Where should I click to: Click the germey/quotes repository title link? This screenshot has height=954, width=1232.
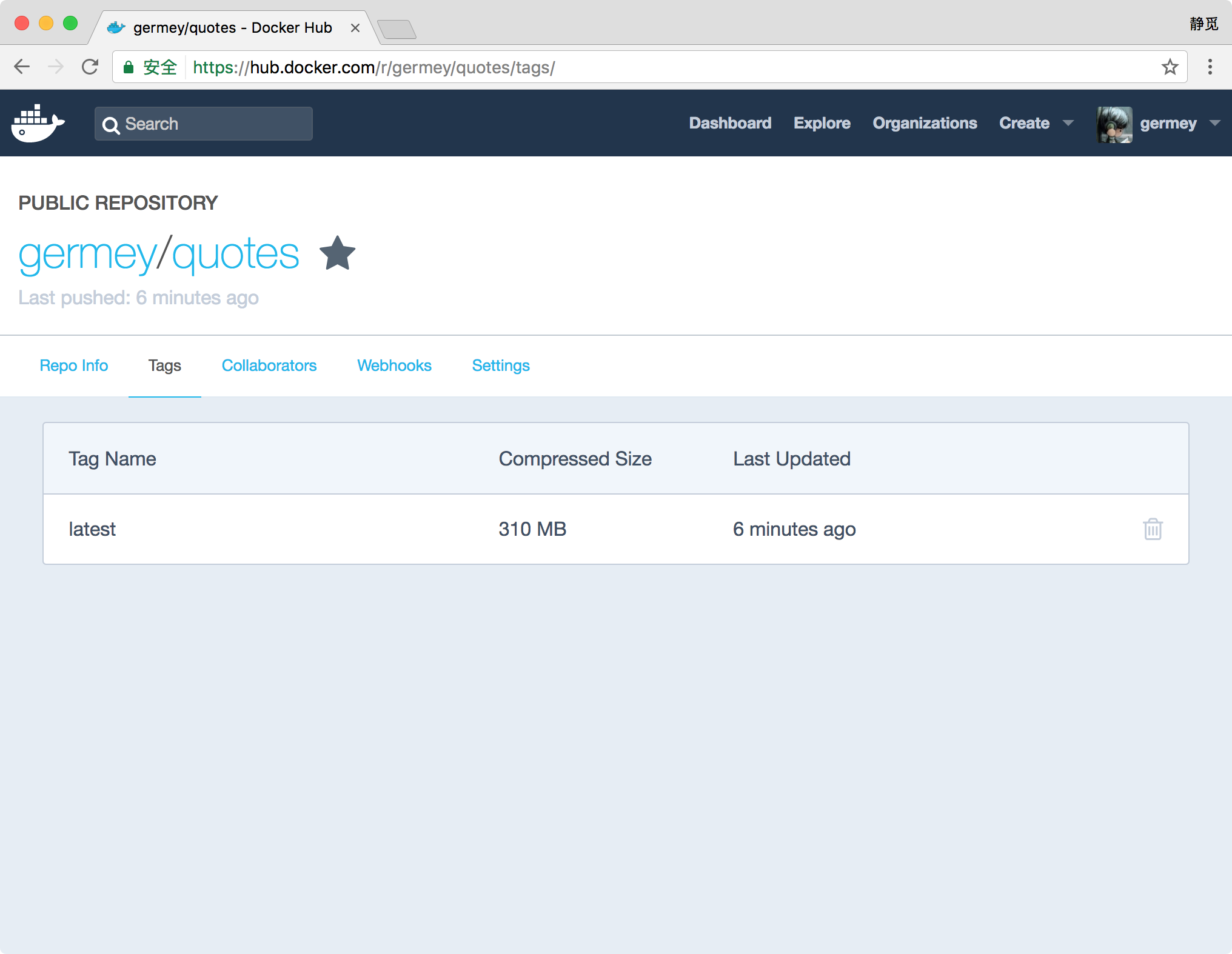pyautogui.click(x=159, y=254)
